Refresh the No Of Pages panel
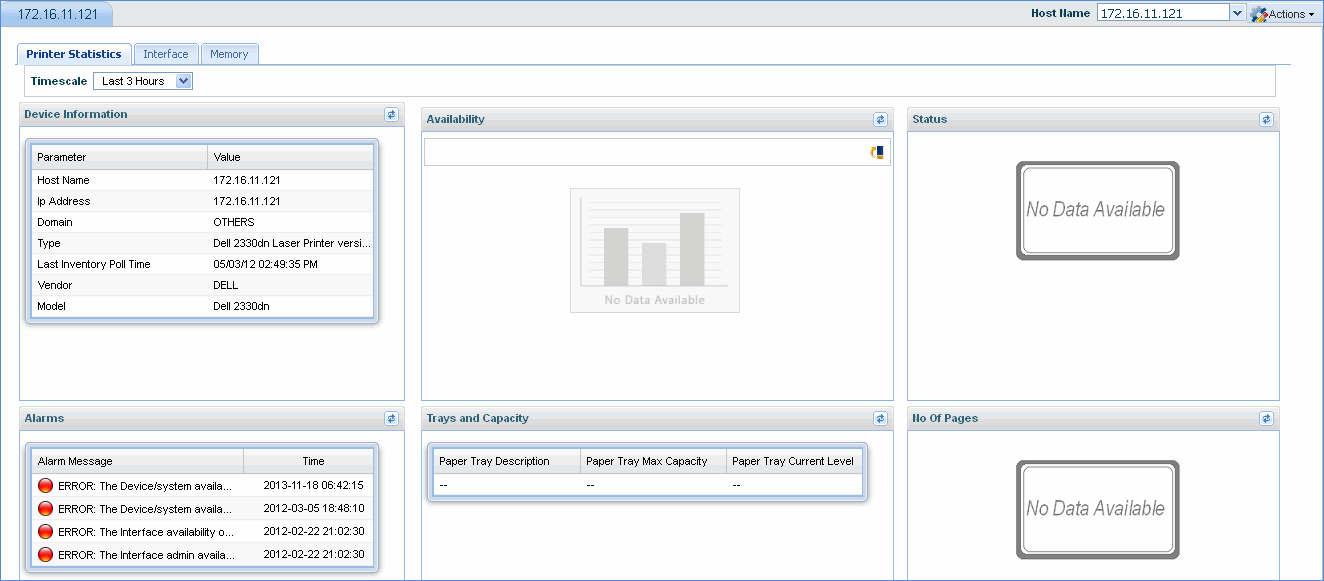 click(x=1266, y=419)
